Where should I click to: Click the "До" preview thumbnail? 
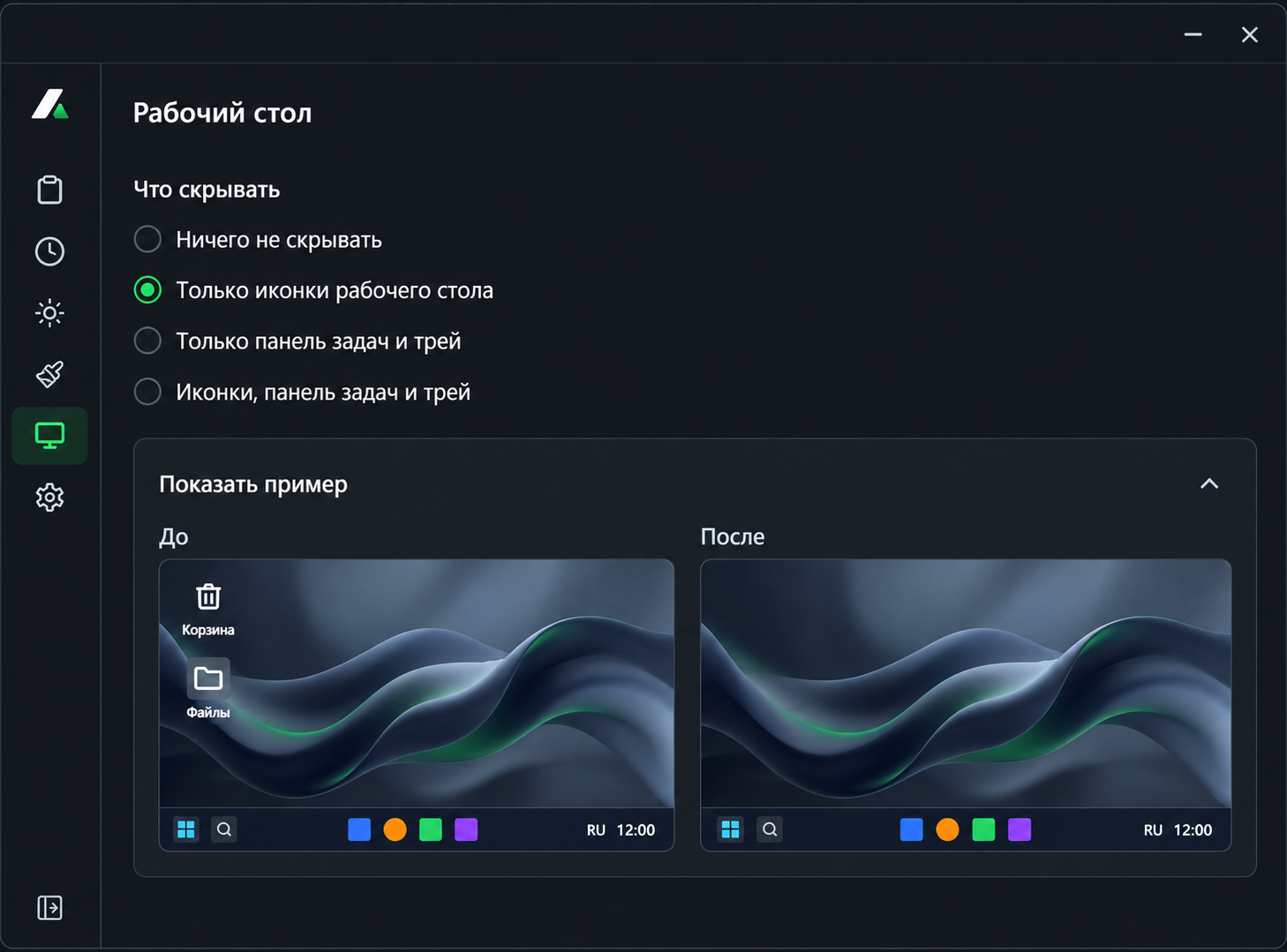click(417, 705)
